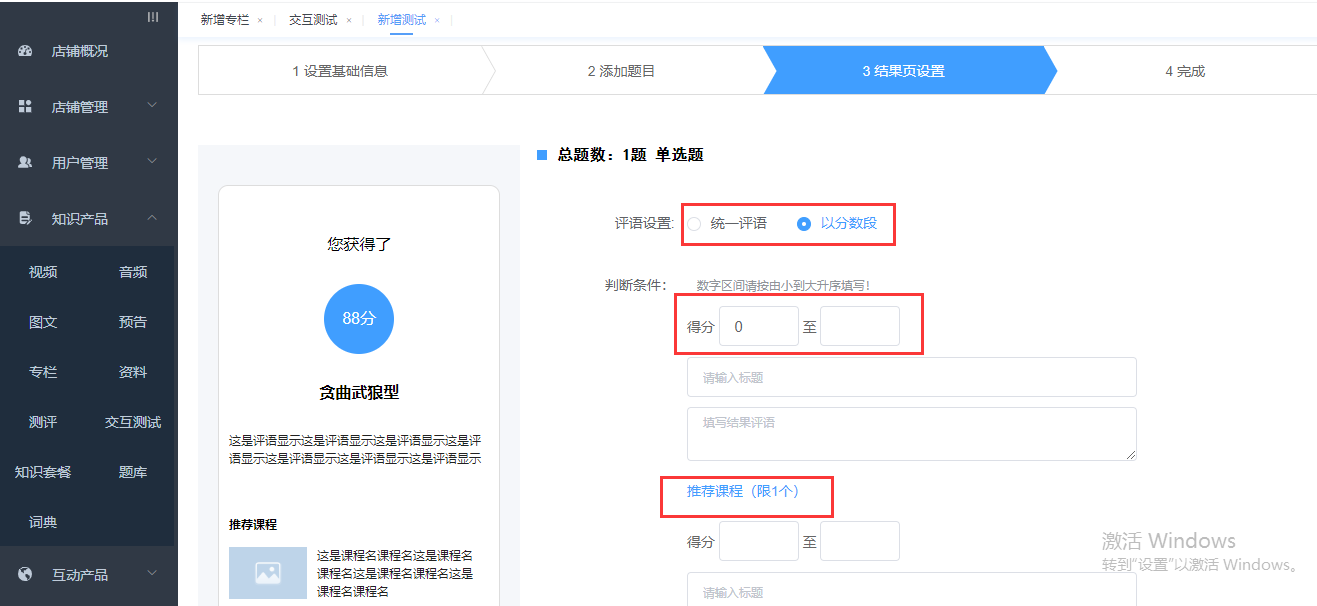Viewport: 1317px width, 606px height.
Task: Click the recommended course image thumbnail
Action: [267, 573]
